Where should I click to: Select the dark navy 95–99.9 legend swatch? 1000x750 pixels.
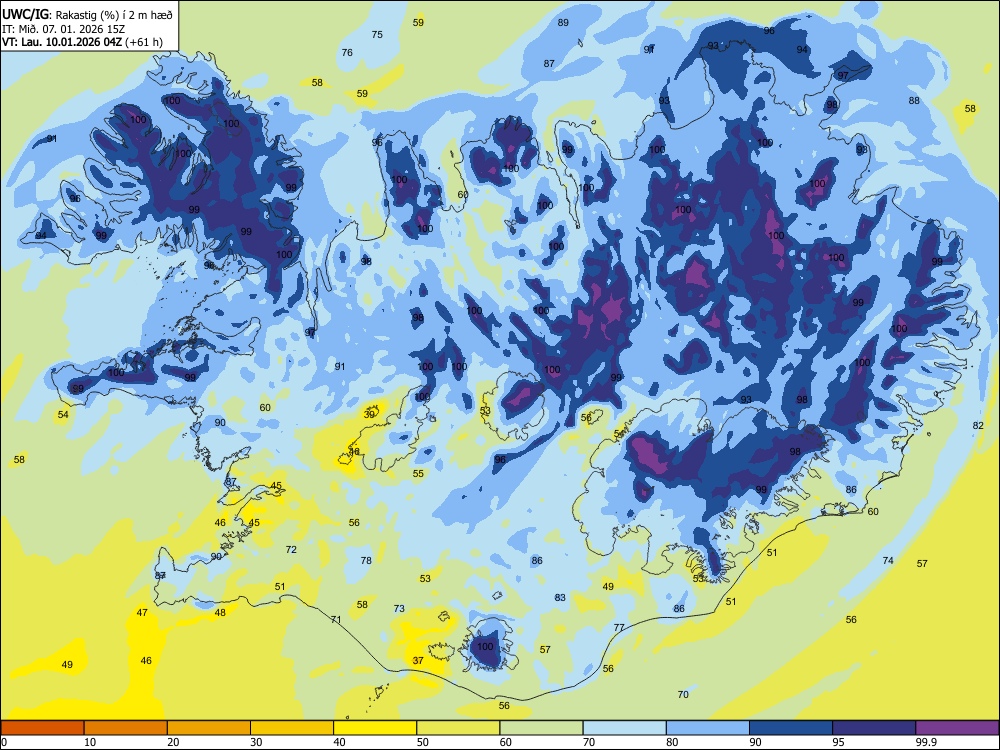pyautogui.click(x=874, y=728)
